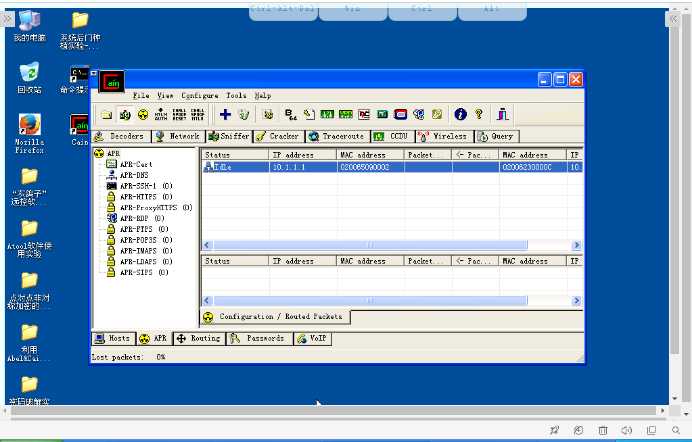Click the blue plus Add to list icon
The height and width of the screenshot is (442, 692).
pyautogui.click(x=226, y=115)
